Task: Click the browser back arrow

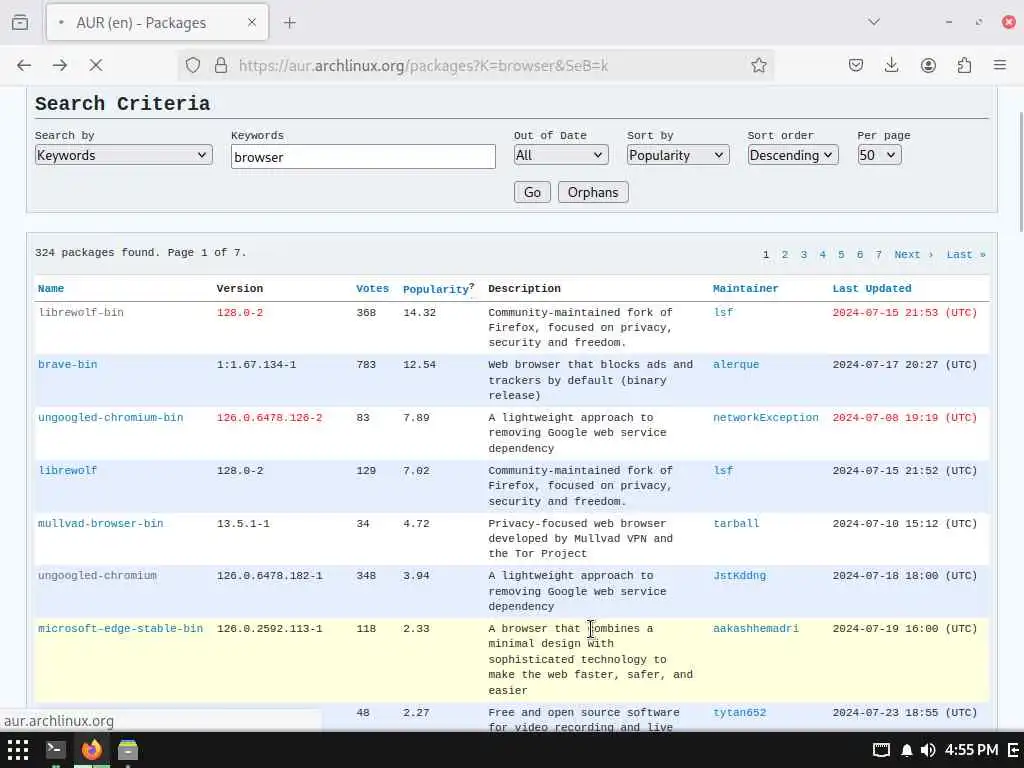Action: (x=24, y=65)
